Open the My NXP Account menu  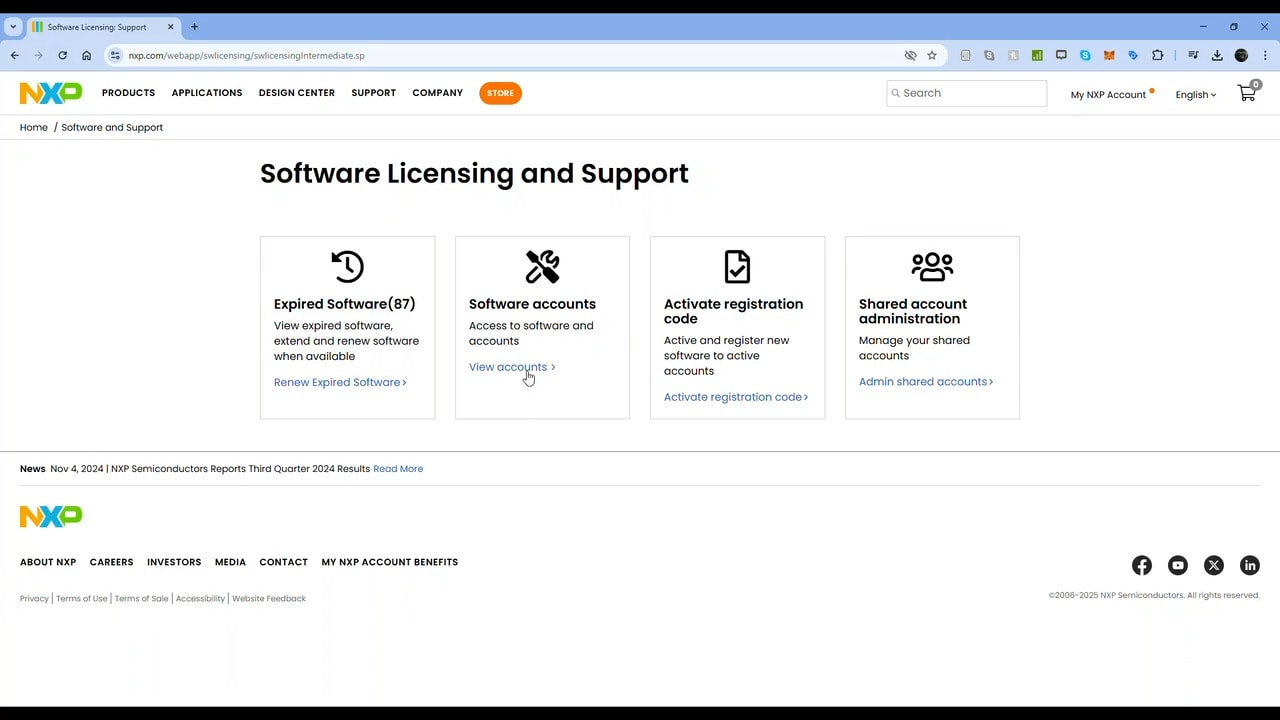[x=1108, y=95]
